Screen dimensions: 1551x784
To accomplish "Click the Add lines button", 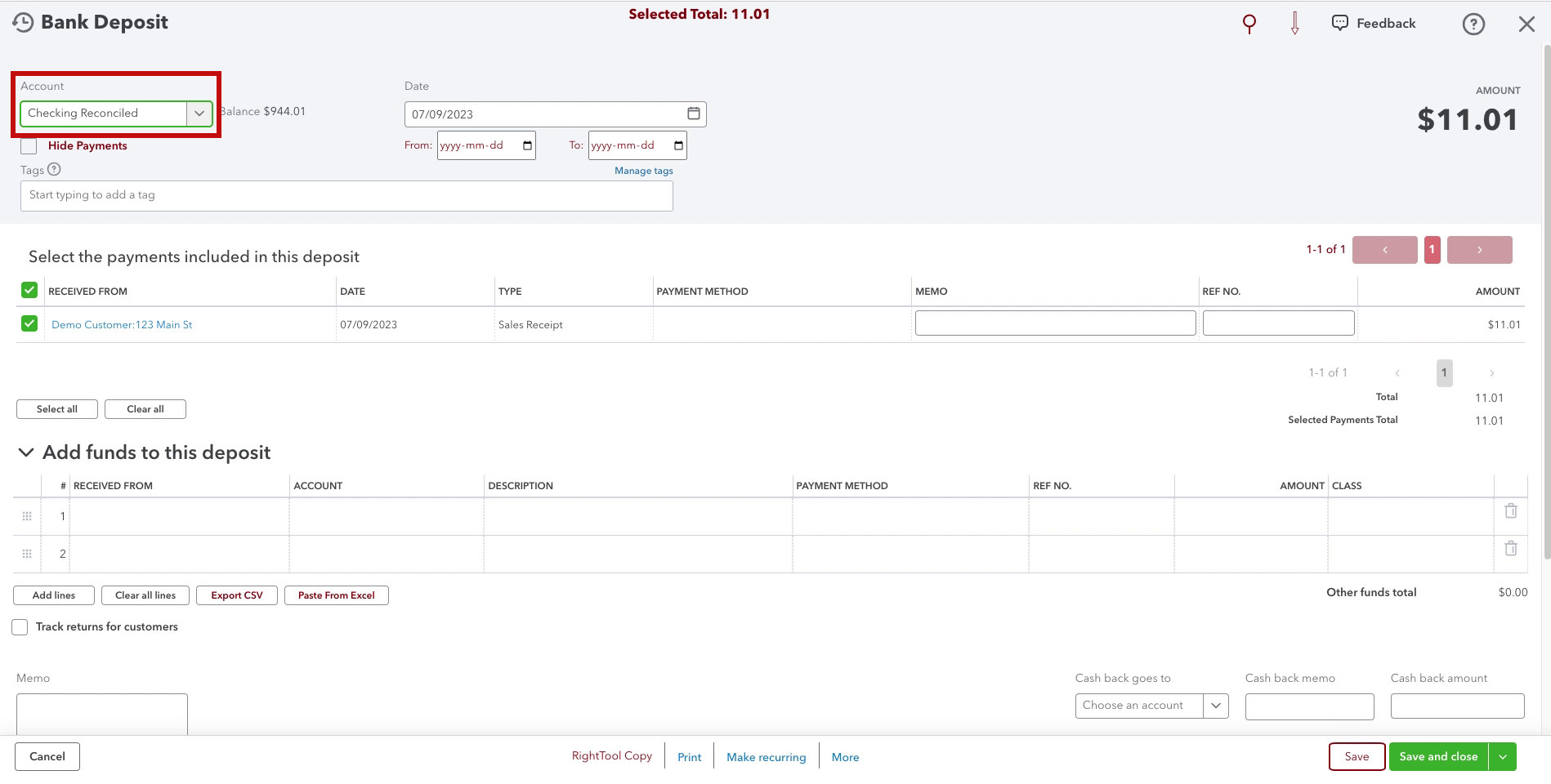I will click(x=54, y=595).
